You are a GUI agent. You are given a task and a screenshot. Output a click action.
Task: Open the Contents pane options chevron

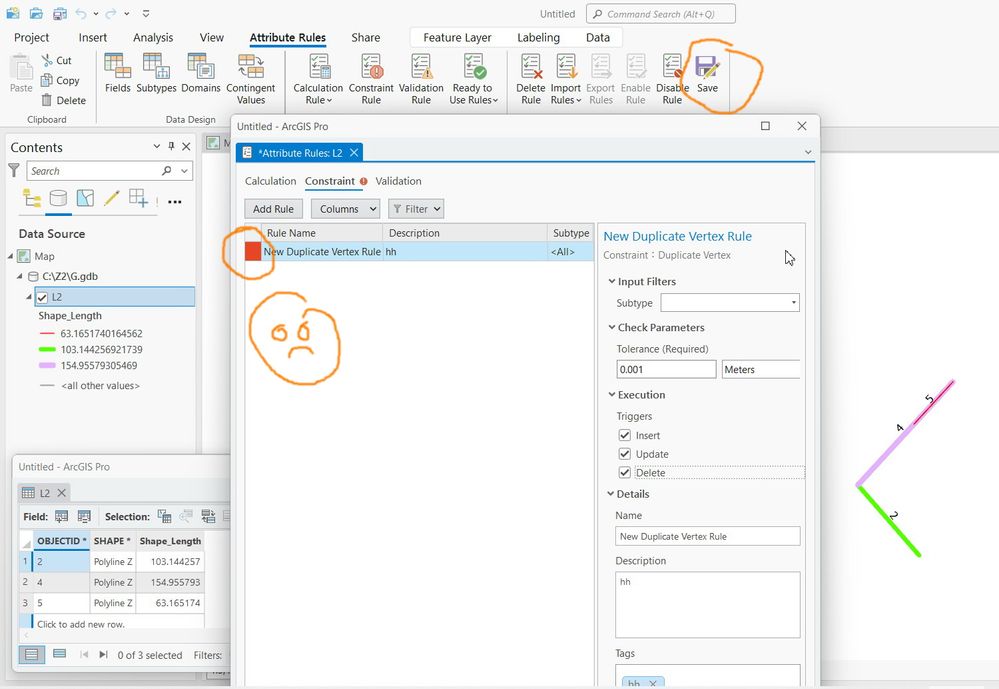tap(157, 147)
